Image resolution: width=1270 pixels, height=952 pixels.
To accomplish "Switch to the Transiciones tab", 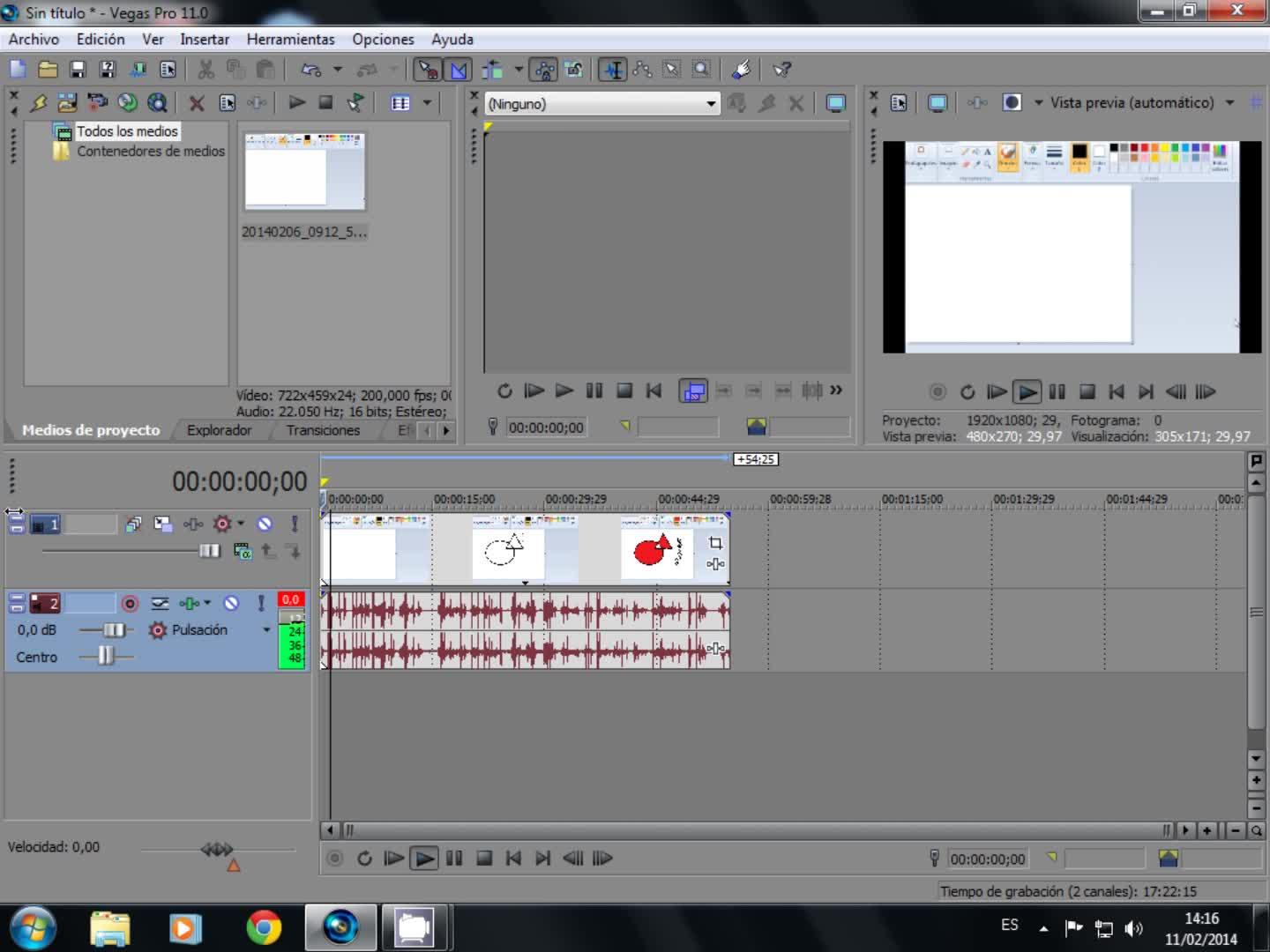I will tap(323, 430).
